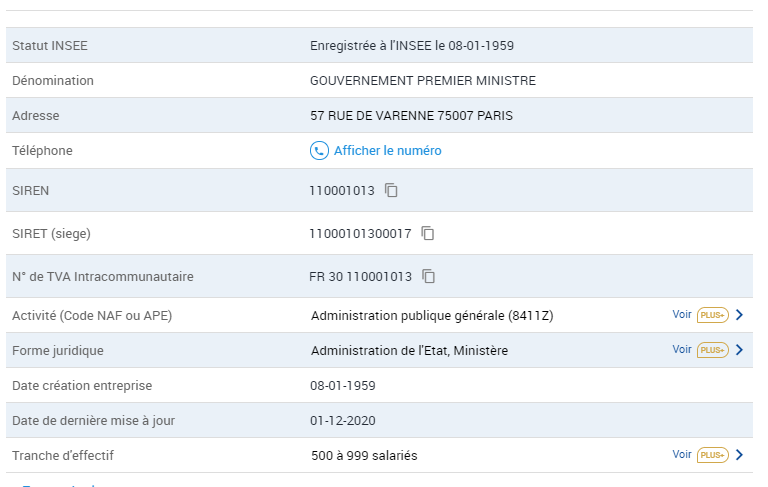
Task: Click the Forme juridique label
Action: pyautogui.click(x=58, y=351)
